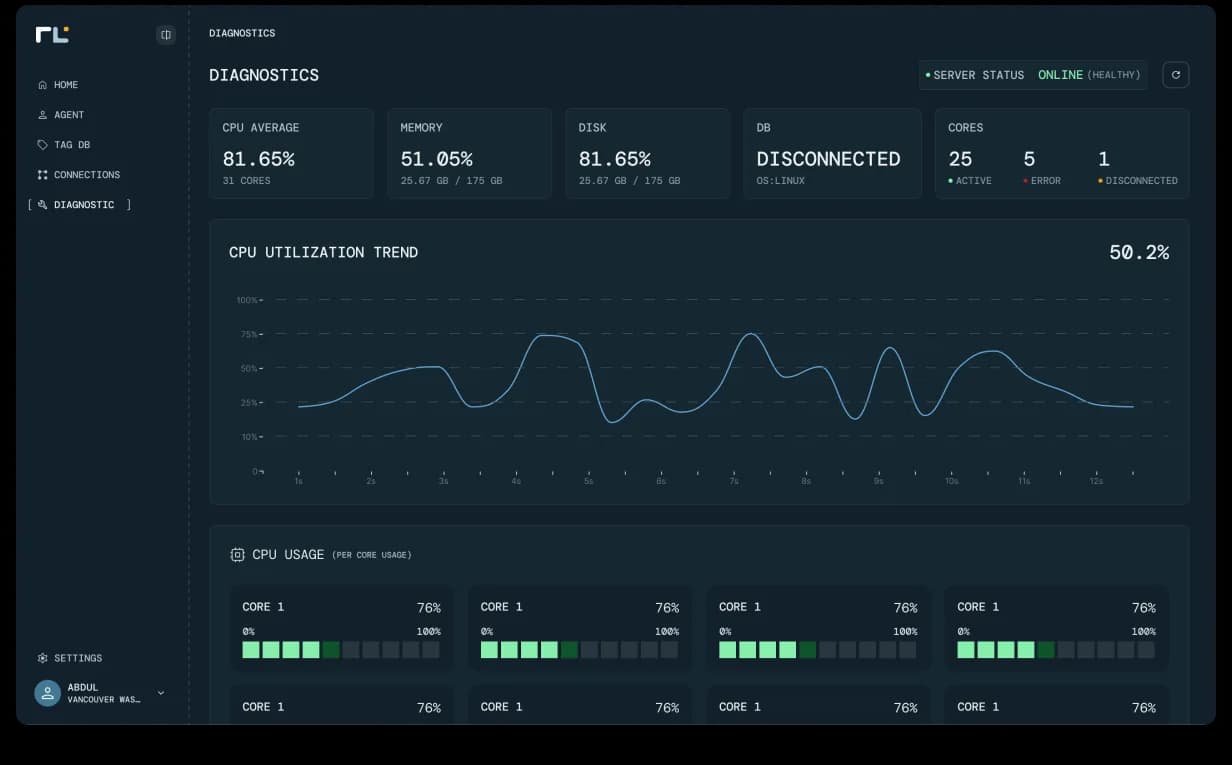The height and width of the screenshot is (765, 1232).
Task: Click the DISCONNECTED value in the DB card
Action: [x=828, y=159]
